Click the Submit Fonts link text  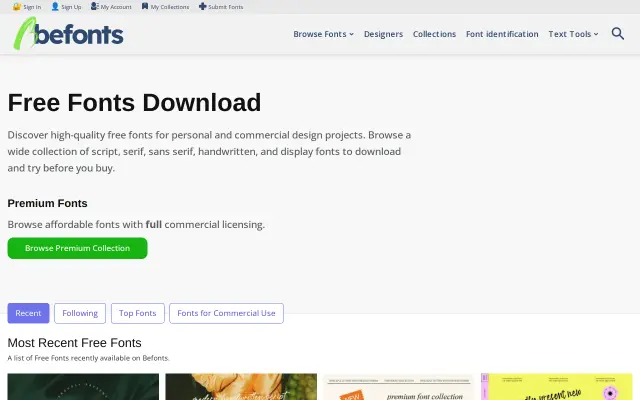click(226, 7)
